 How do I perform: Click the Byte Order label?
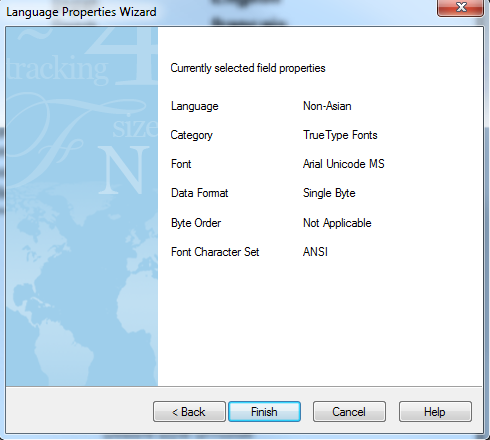click(196, 223)
